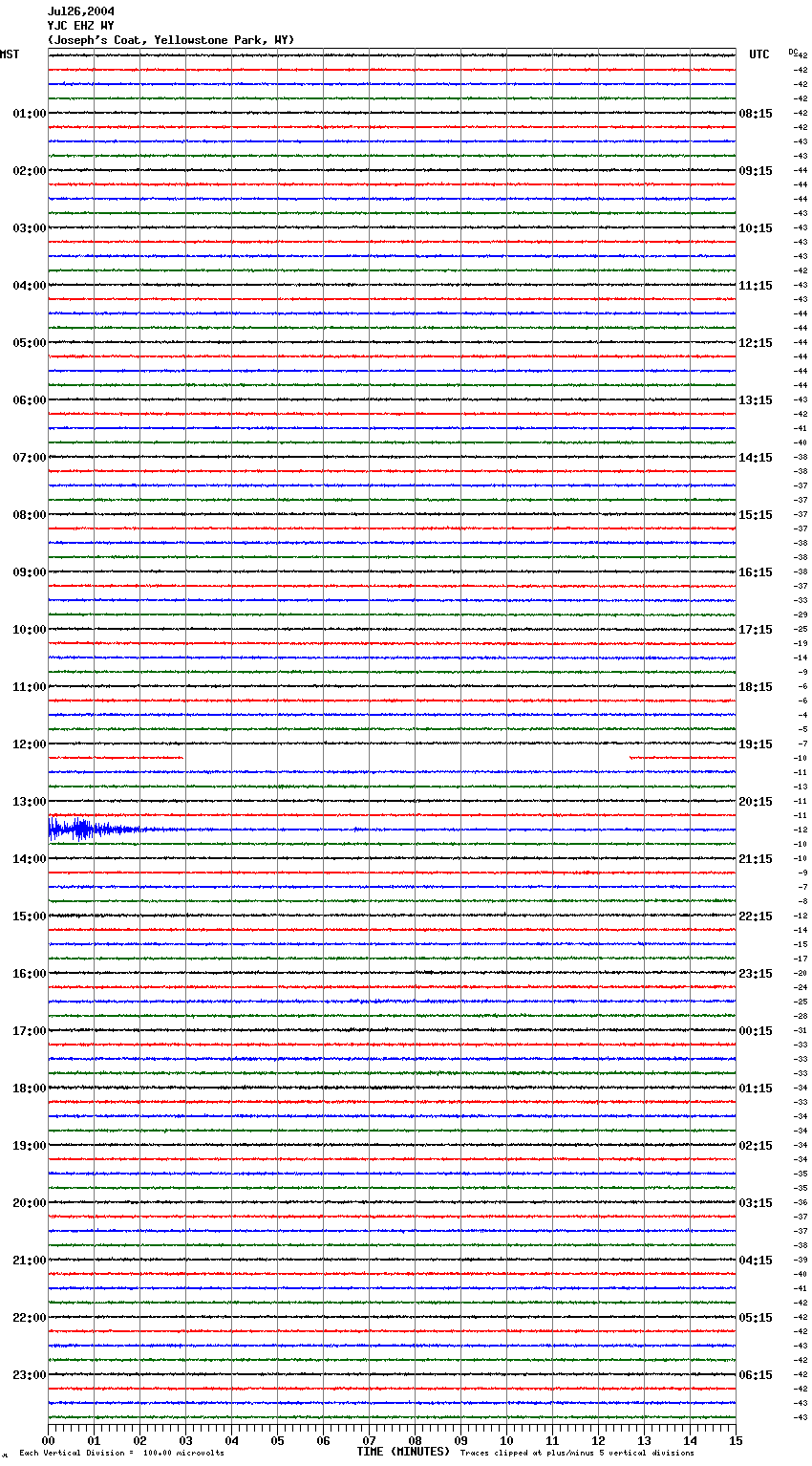Click the traces clipped footnote text
This screenshot has width=812, height=1466.
577,1454
